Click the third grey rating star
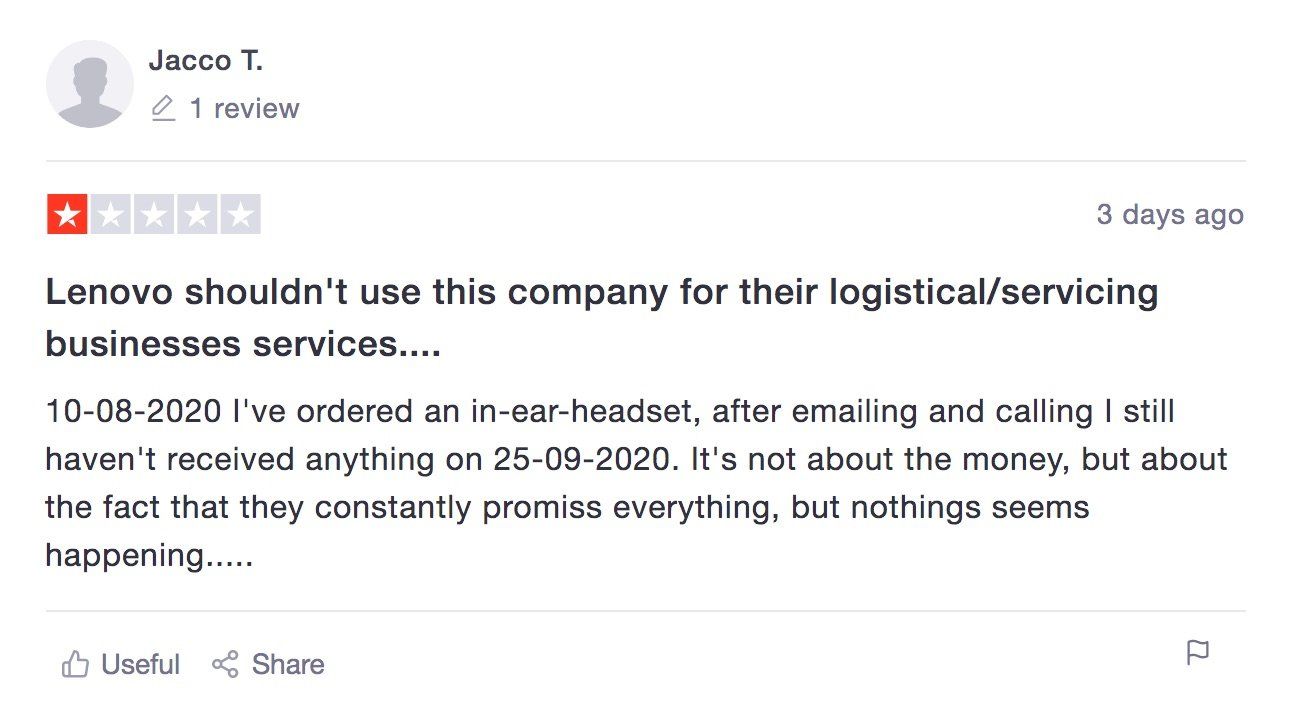 point(153,214)
